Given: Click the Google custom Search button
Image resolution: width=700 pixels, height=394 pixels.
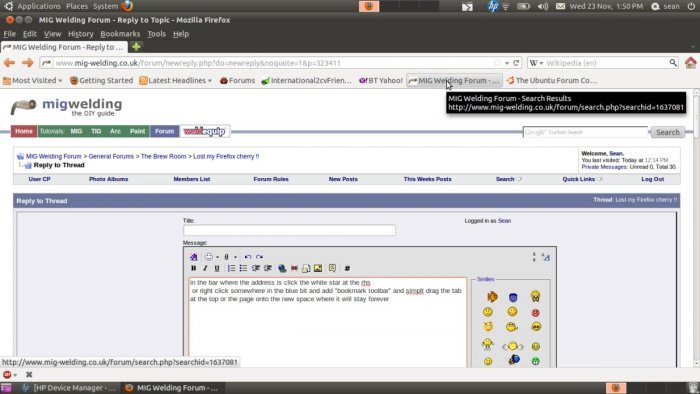Looking at the screenshot, I should [667, 132].
